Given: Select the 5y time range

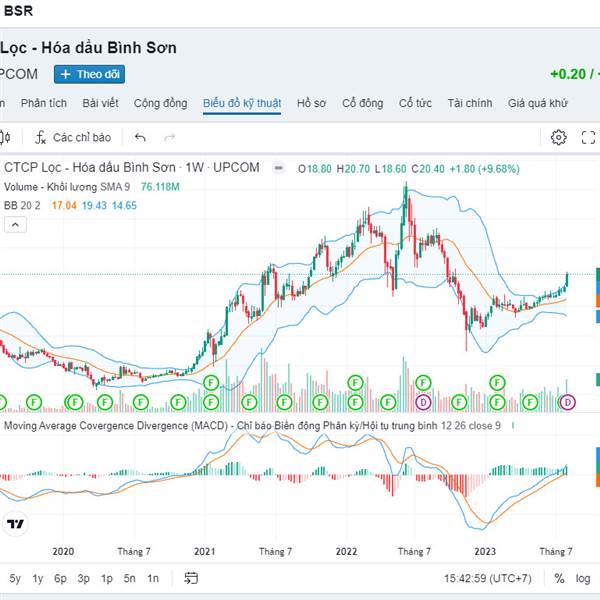Looking at the screenshot, I should point(15,578).
